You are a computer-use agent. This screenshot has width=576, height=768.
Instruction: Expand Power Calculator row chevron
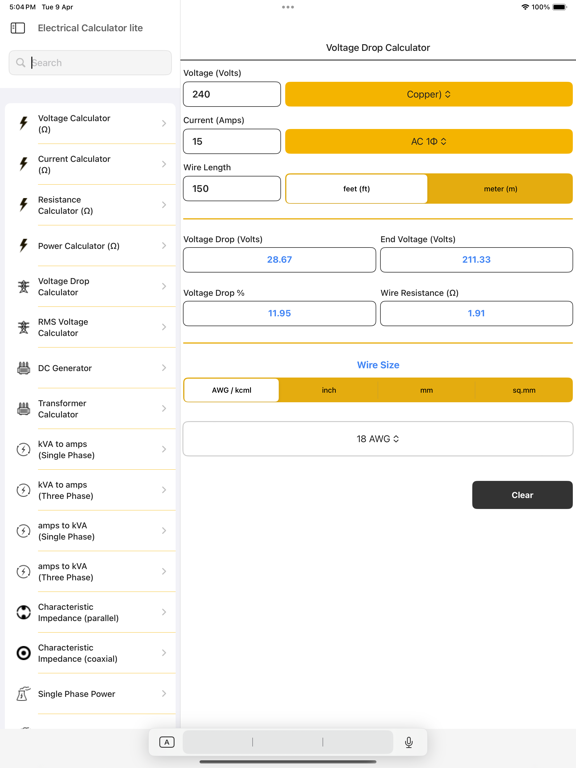pyautogui.click(x=164, y=245)
